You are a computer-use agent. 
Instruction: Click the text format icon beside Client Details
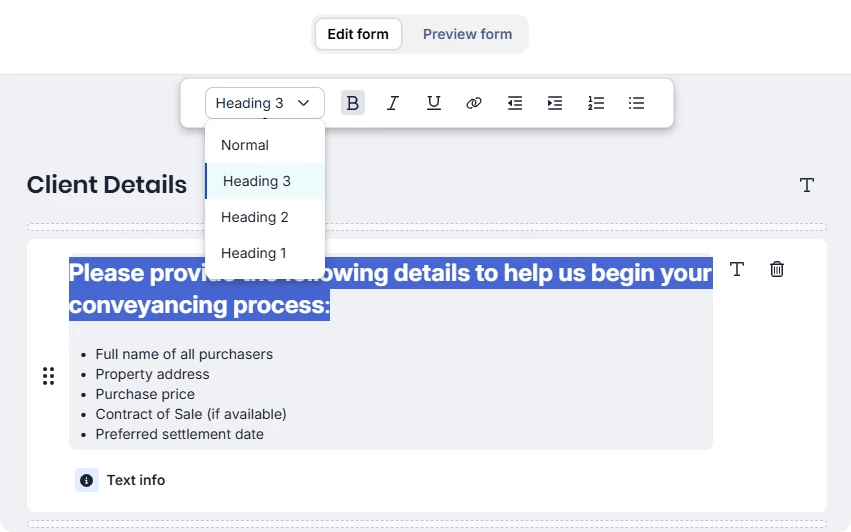[x=807, y=185]
